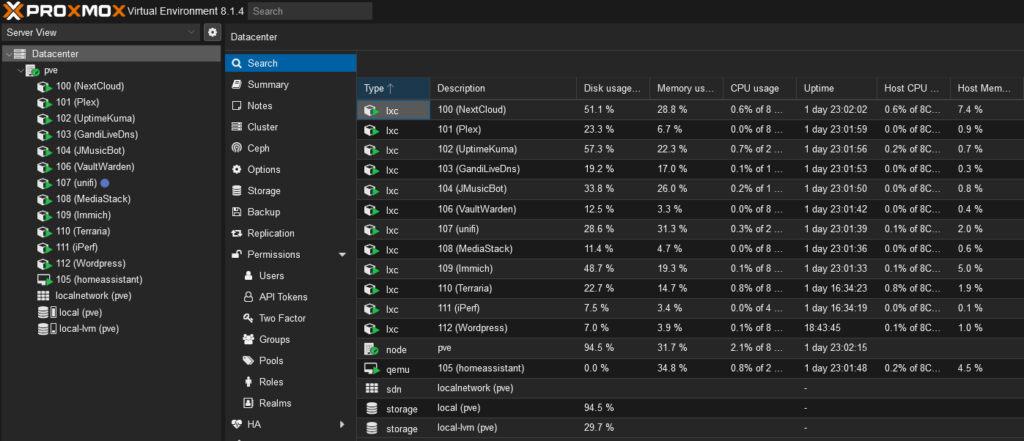Open the Summary menu item

[291, 85]
